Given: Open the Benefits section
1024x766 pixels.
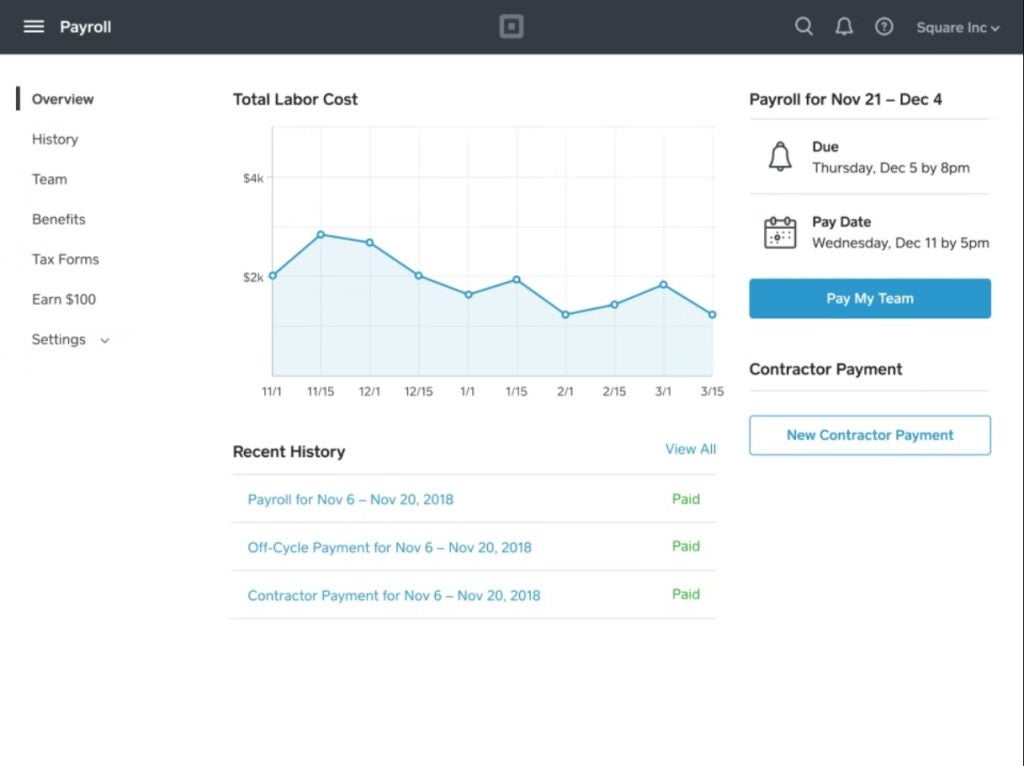Looking at the screenshot, I should (58, 219).
